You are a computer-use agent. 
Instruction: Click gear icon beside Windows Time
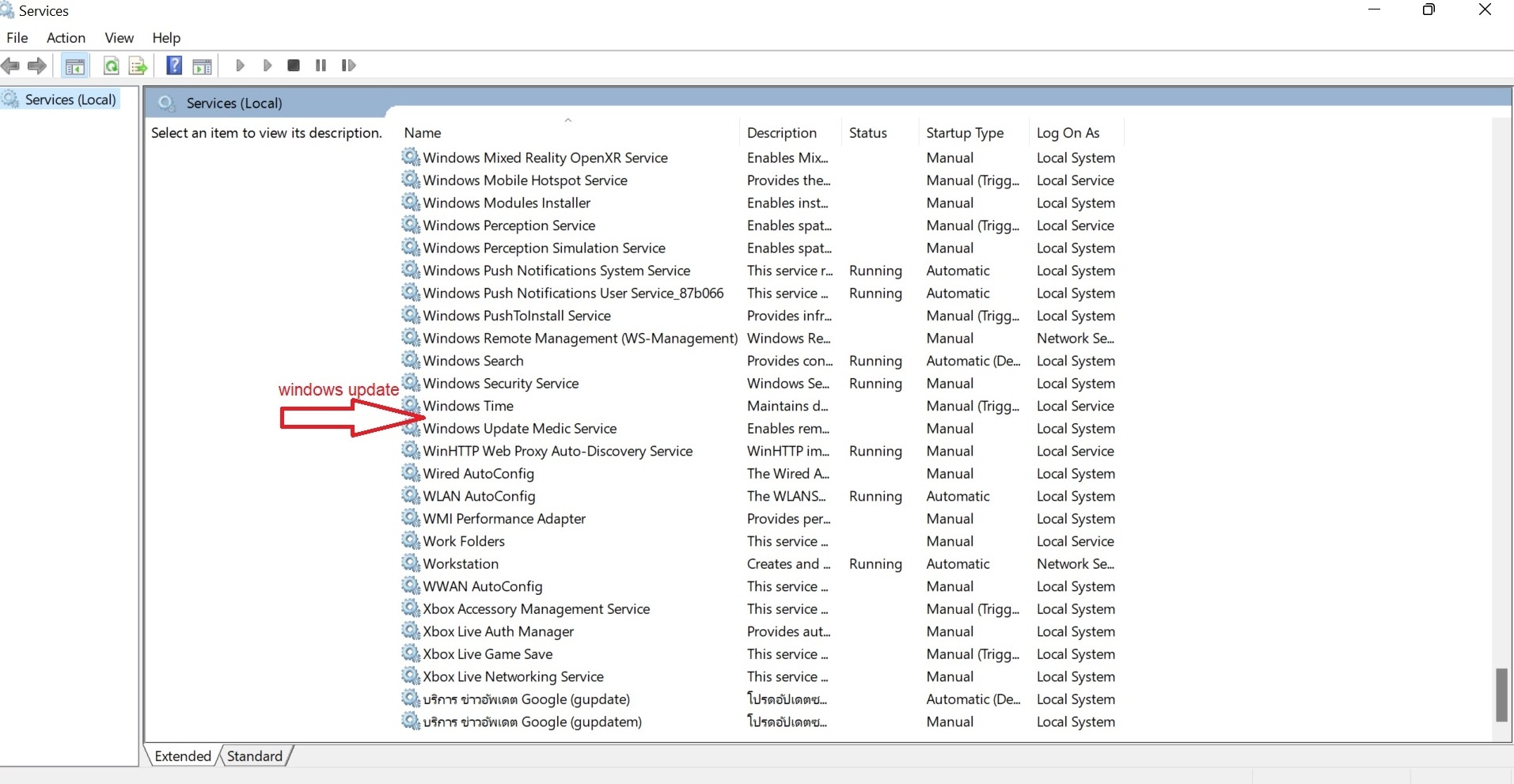[x=410, y=405]
